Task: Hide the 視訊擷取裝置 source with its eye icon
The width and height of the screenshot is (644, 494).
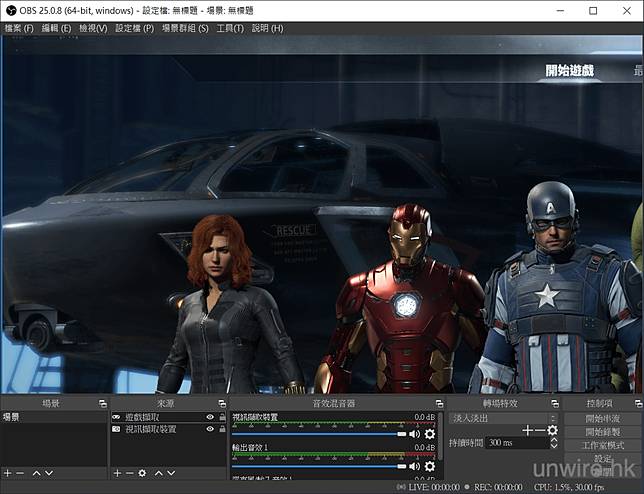Action: [210, 429]
